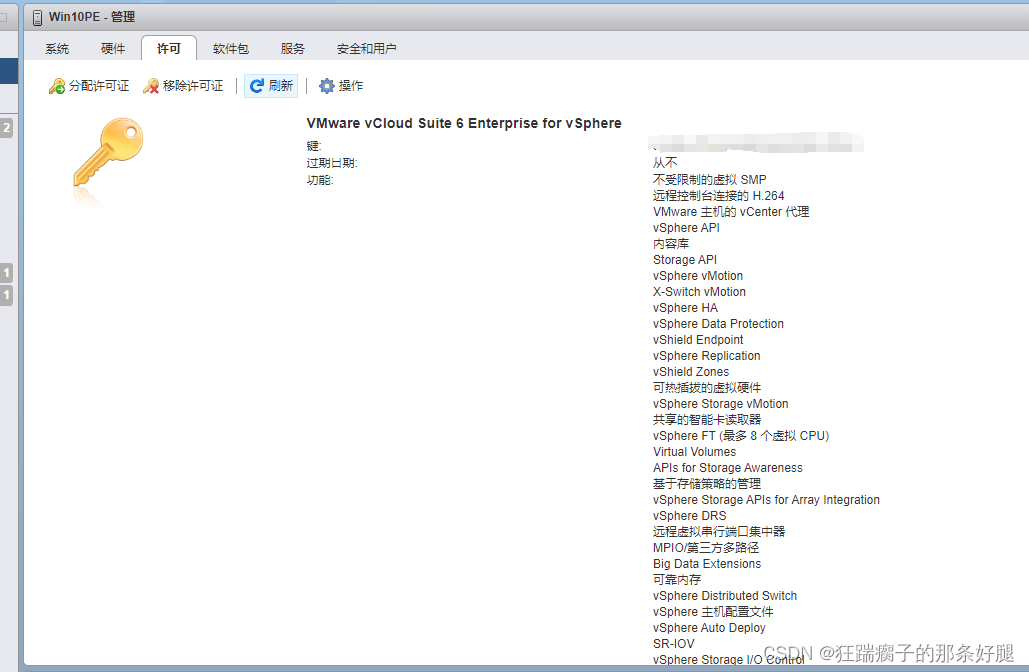This screenshot has height=672, width=1029.
Task: Switch to the 硬件 tab
Action: click(113, 49)
